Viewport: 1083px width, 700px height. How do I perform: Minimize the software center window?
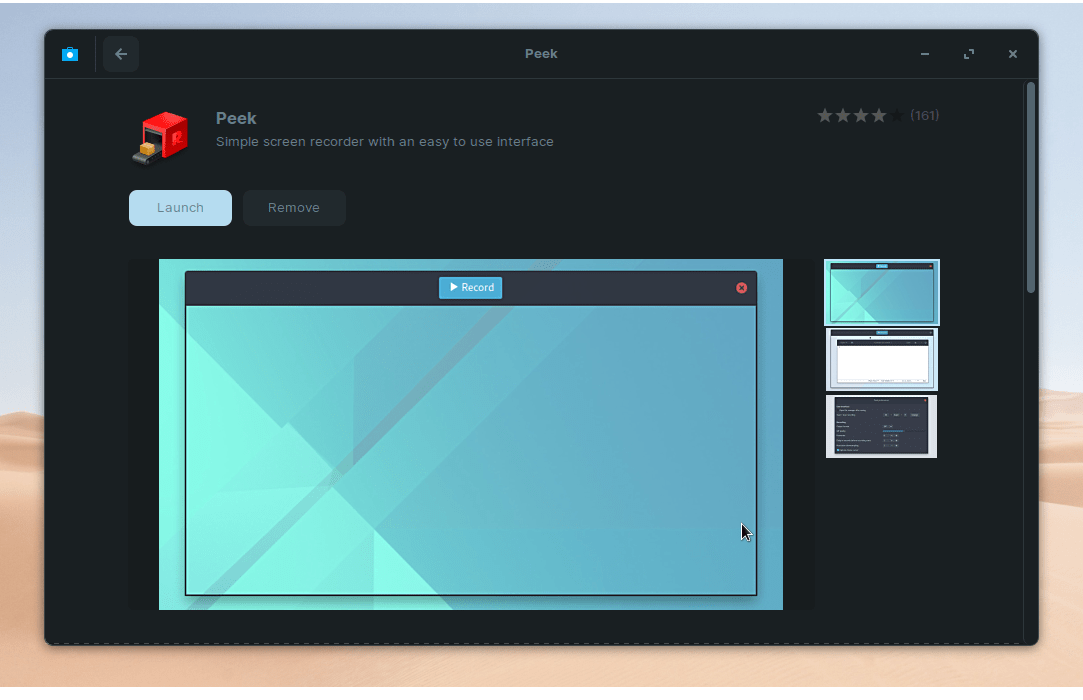click(x=925, y=54)
